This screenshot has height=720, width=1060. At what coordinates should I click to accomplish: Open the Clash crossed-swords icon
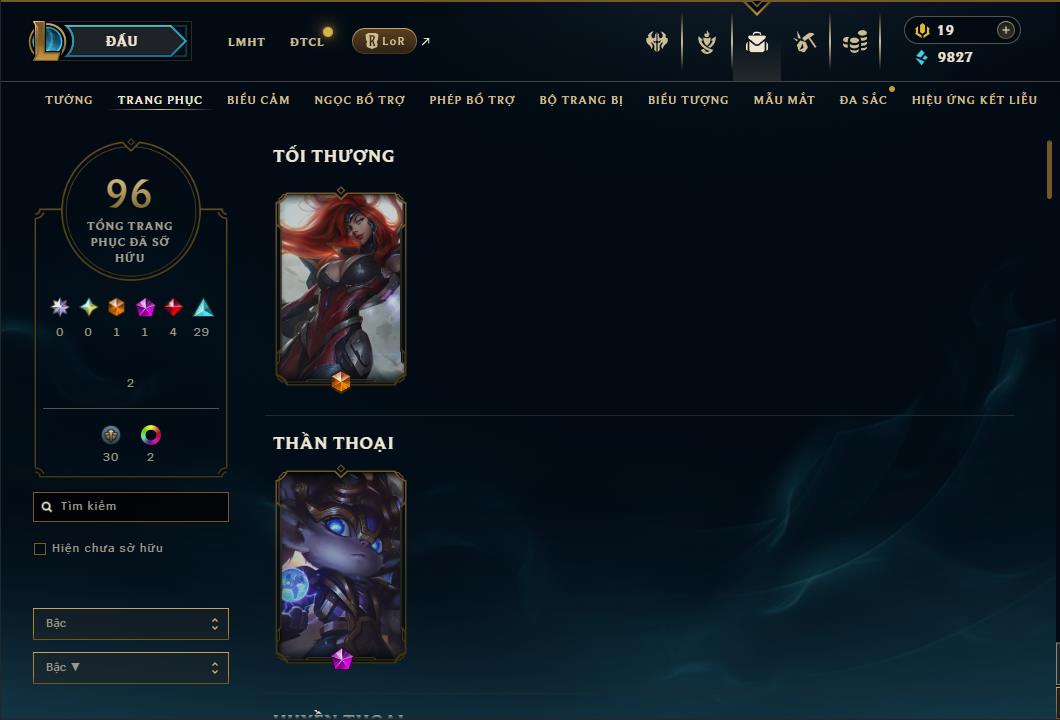tap(656, 41)
